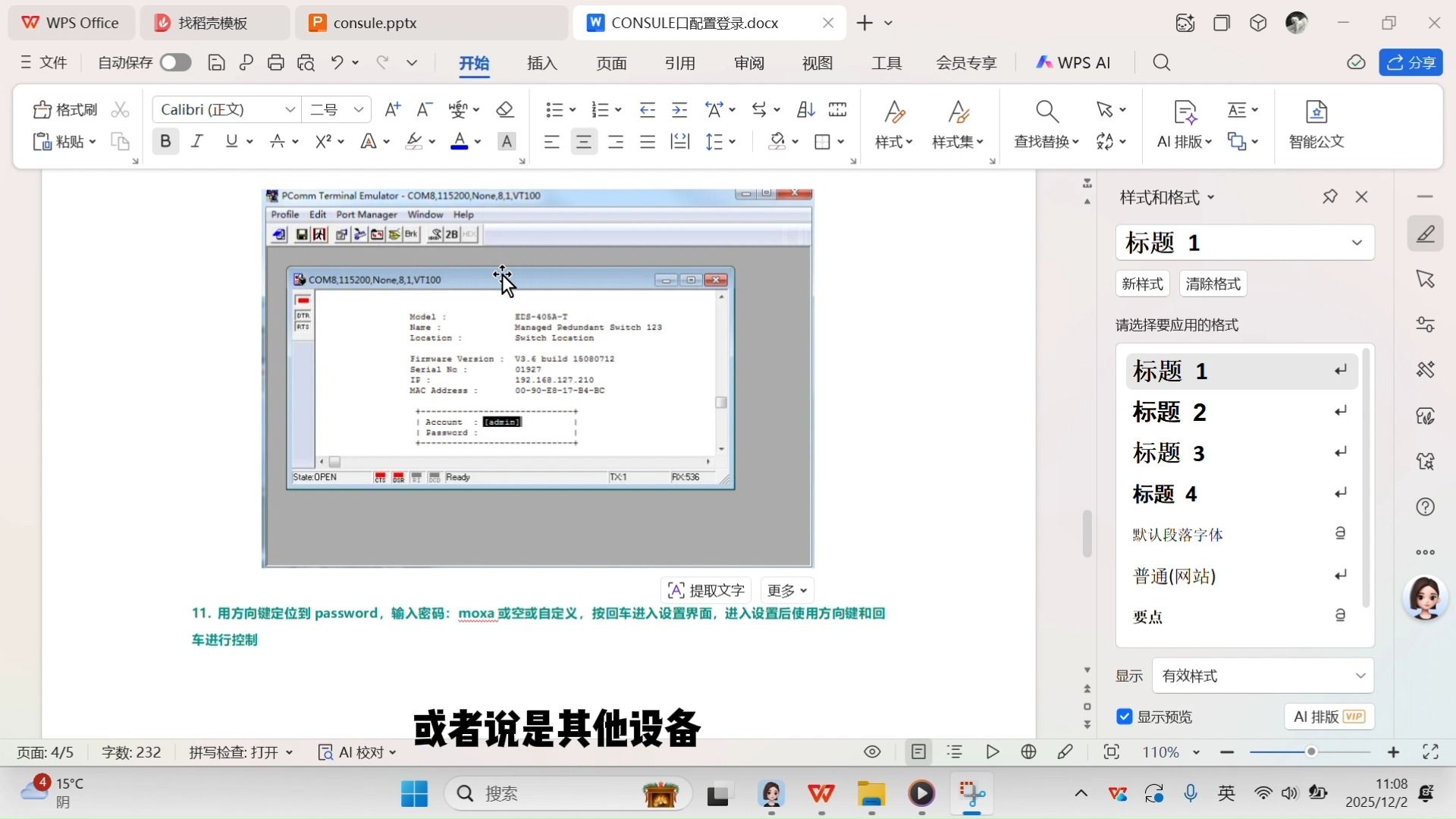Click the Windows Start button on taskbar
Viewport: 1456px width, 819px height.
(414, 794)
